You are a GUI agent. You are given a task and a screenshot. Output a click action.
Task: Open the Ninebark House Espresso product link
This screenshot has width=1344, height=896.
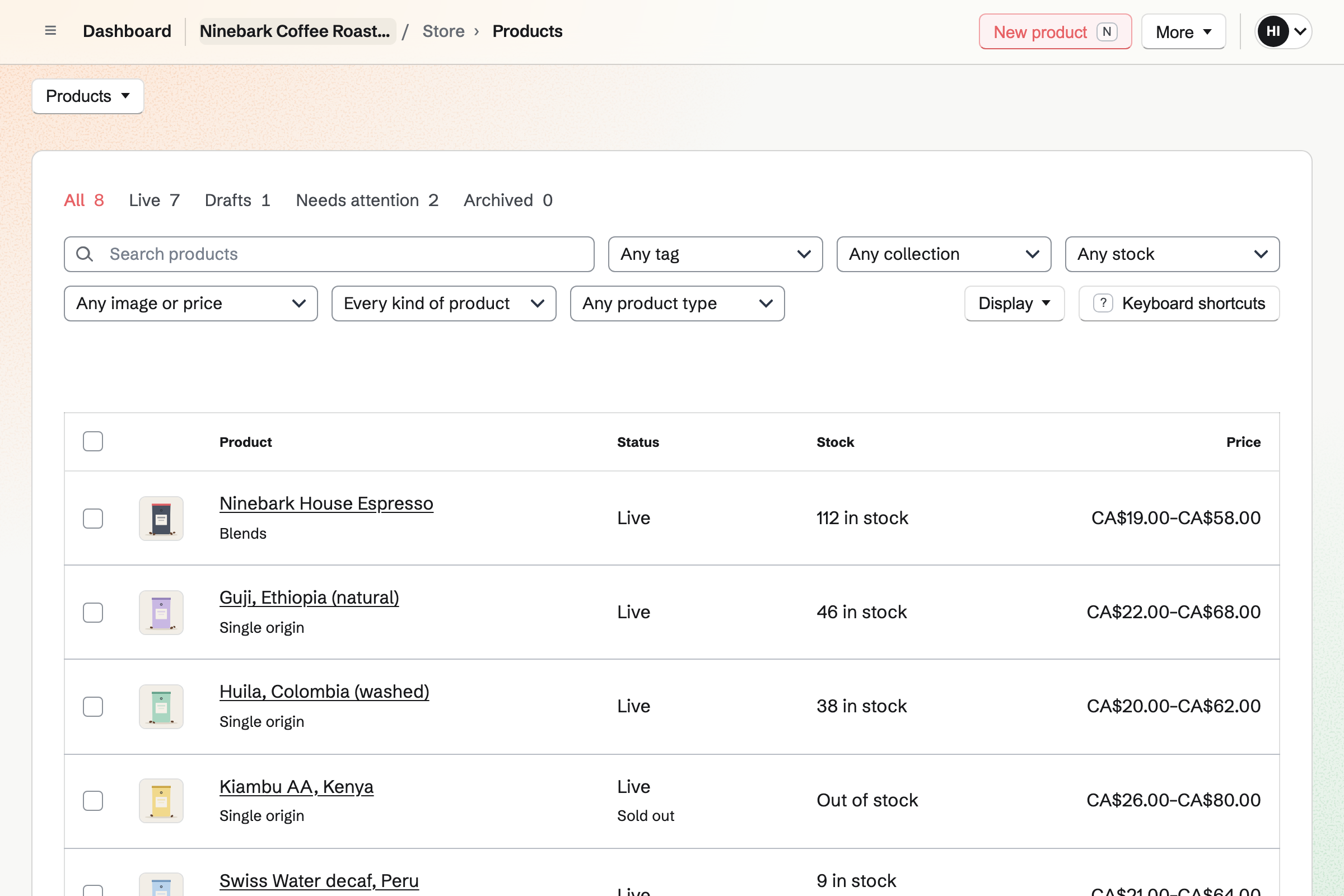click(x=326, y=503)
